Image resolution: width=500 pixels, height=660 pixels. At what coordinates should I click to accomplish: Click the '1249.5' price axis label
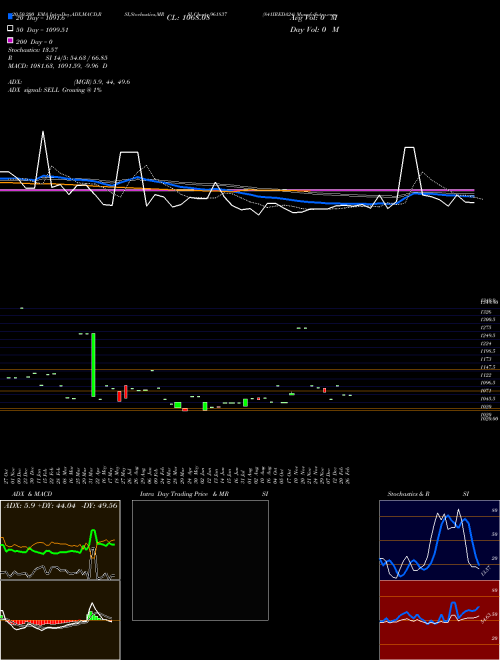pos(488,336)
